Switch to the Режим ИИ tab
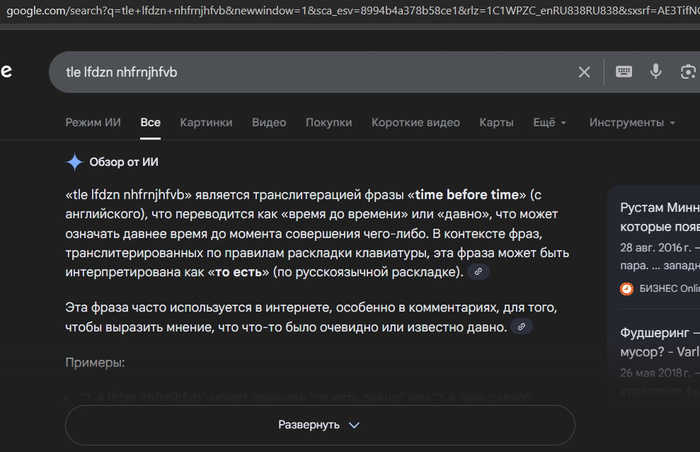The width and height of the screenshot is (700, 452). pyautogui.click(x=93, y=122)
